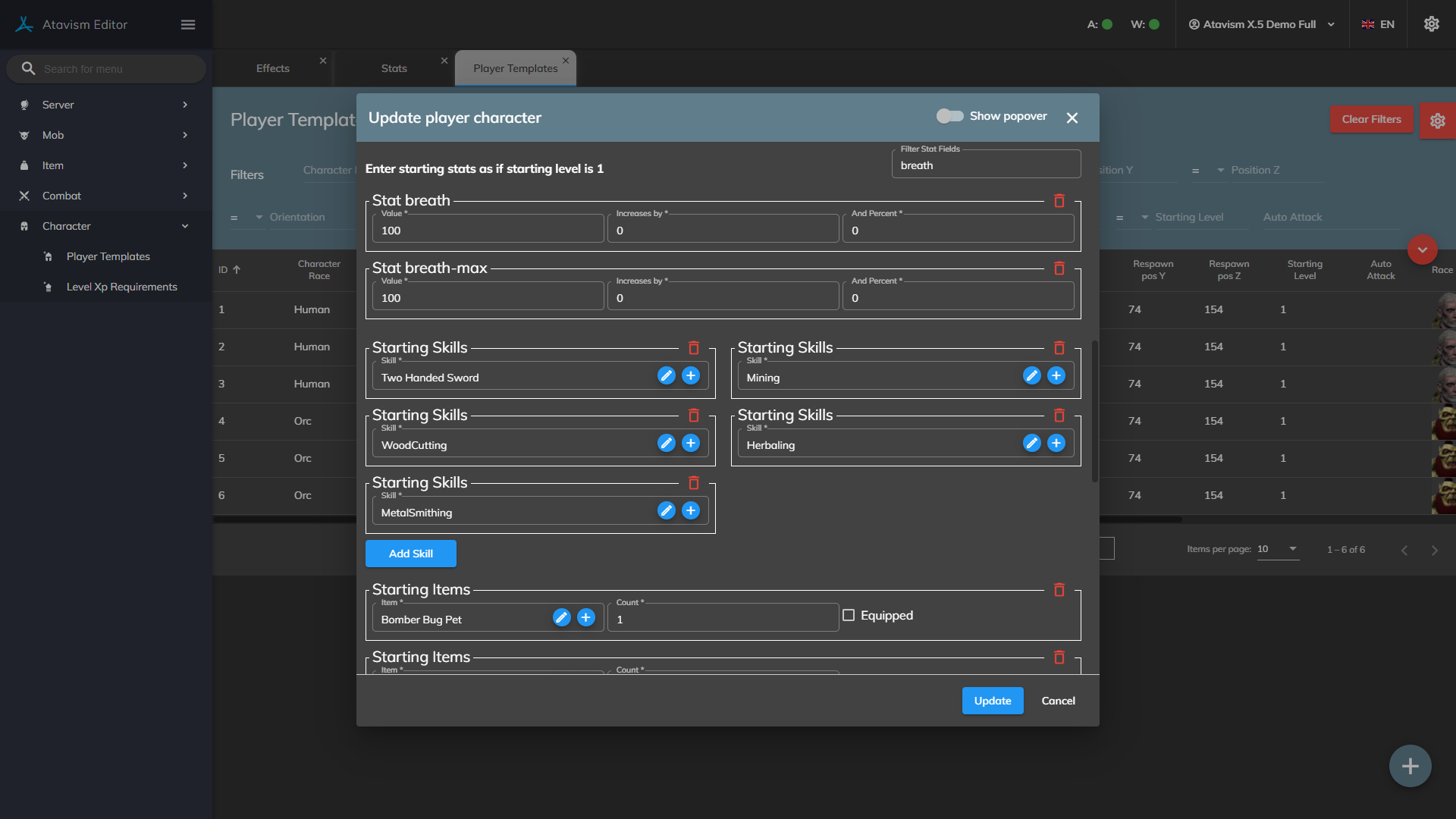Add new skill next to Mining
Viewport: 1456px width, 819px height.
click(x=1056, y=376)
